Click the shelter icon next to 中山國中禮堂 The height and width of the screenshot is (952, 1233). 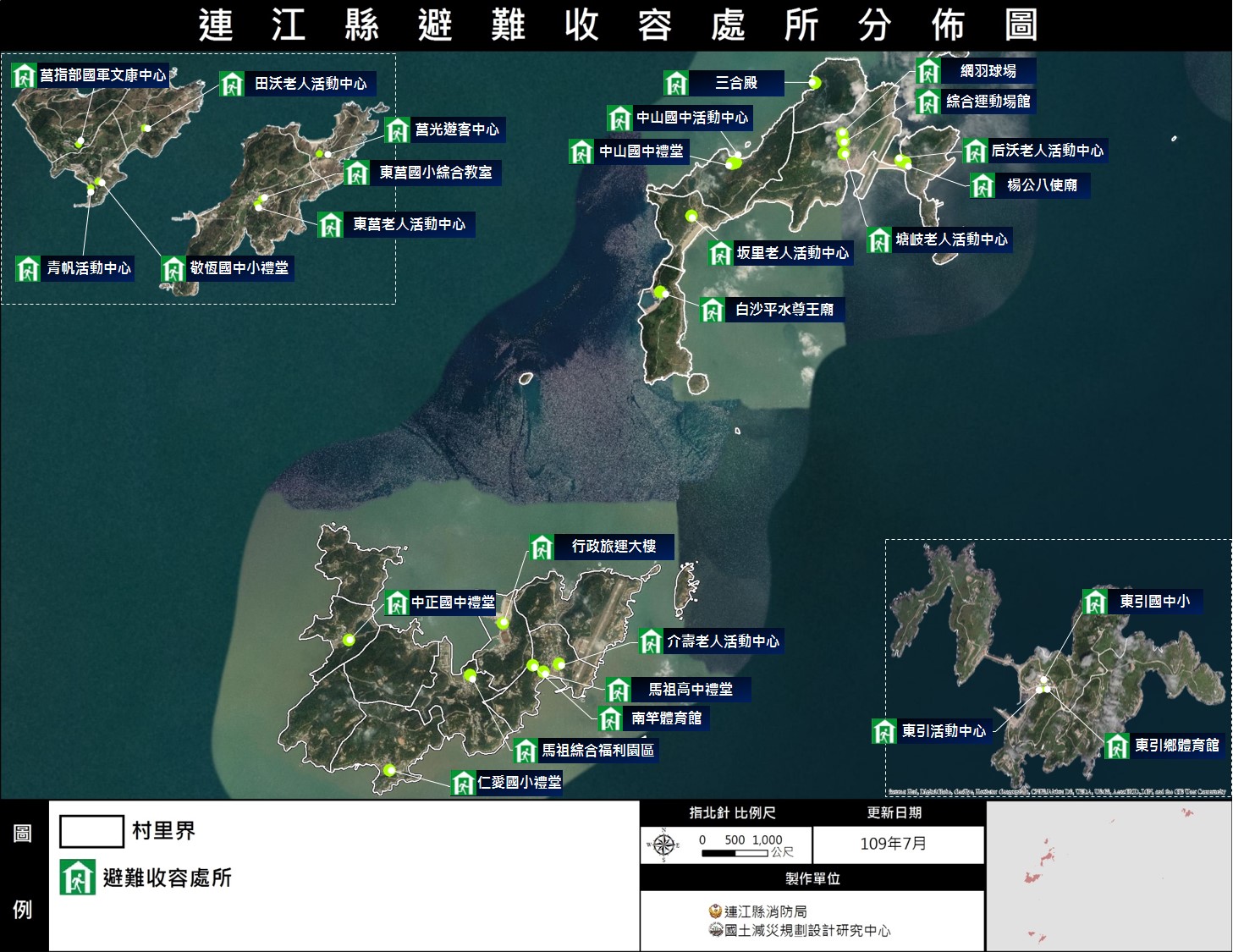(x=581, y=151)
